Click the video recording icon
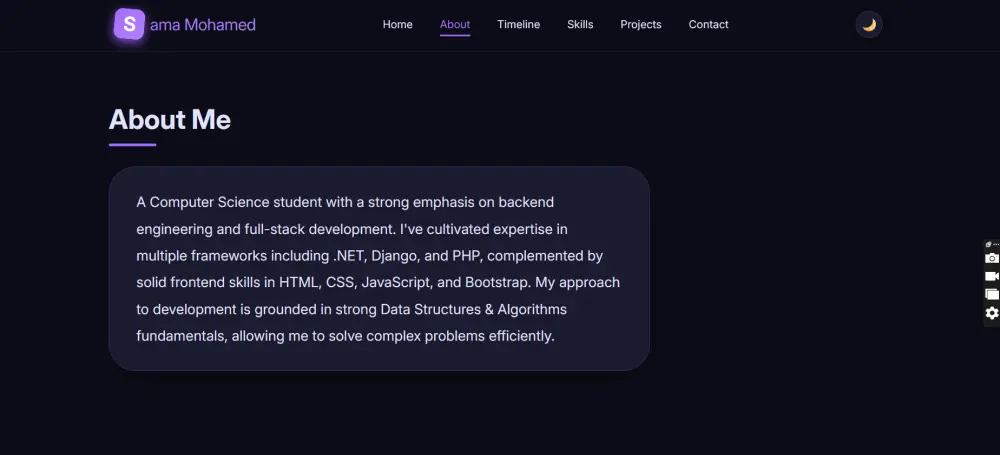The height and width of the screenshot is (455, 1000). [x=992, y=276]
